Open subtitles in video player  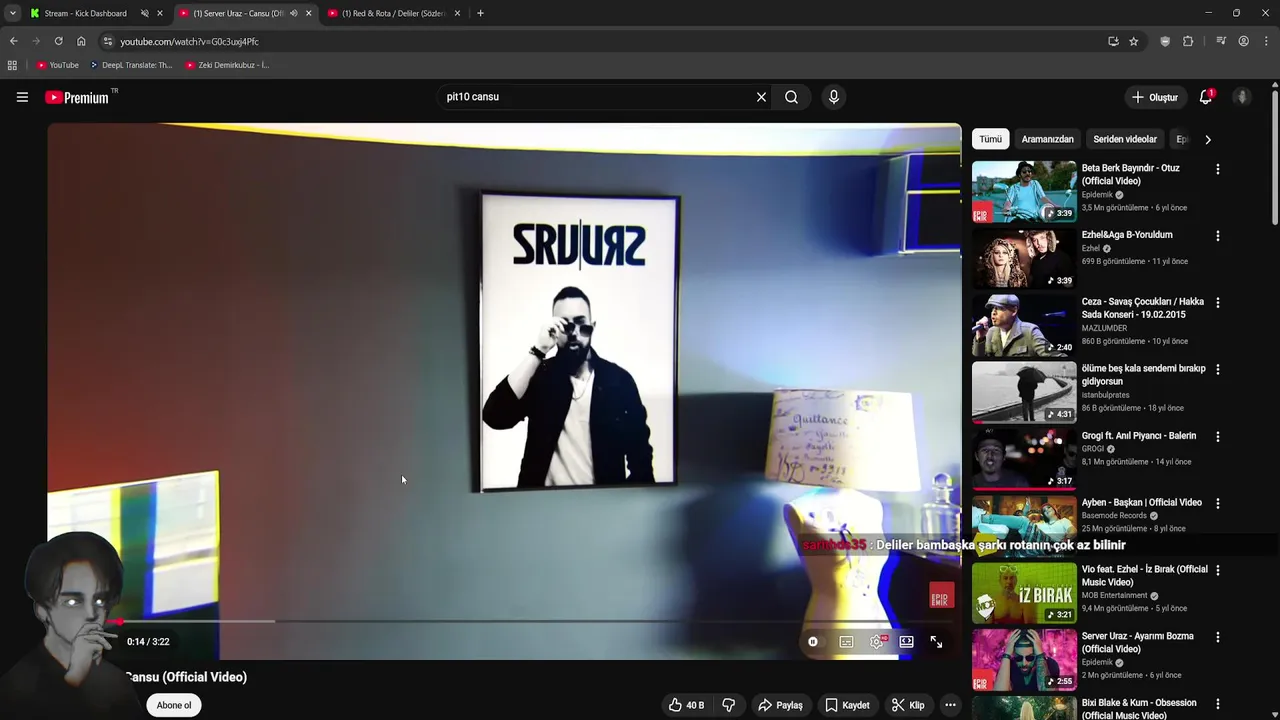click(x=846, y=642)
